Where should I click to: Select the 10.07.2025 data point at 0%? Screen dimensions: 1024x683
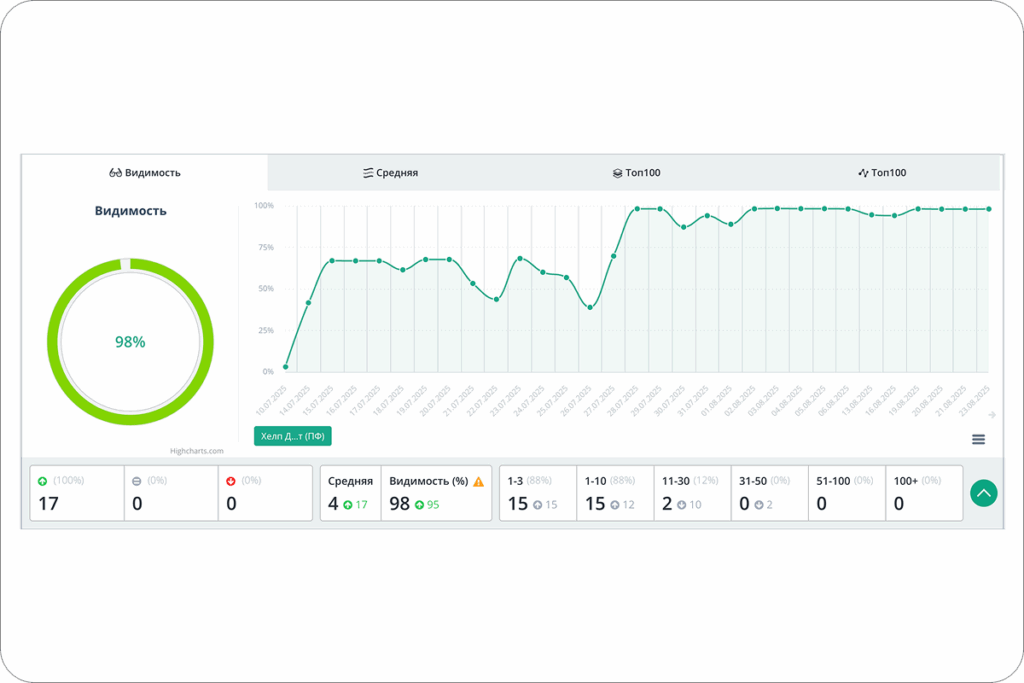click(x=285, y=367)
